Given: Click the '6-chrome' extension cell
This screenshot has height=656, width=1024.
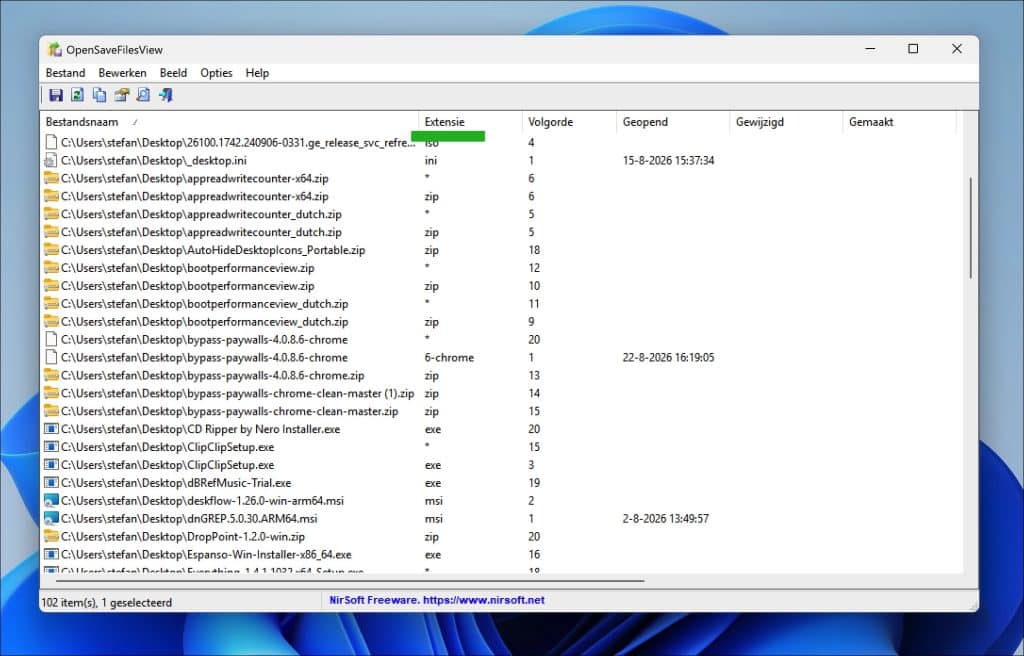Looking at the screenshot, I should click(x=449, y=357).
